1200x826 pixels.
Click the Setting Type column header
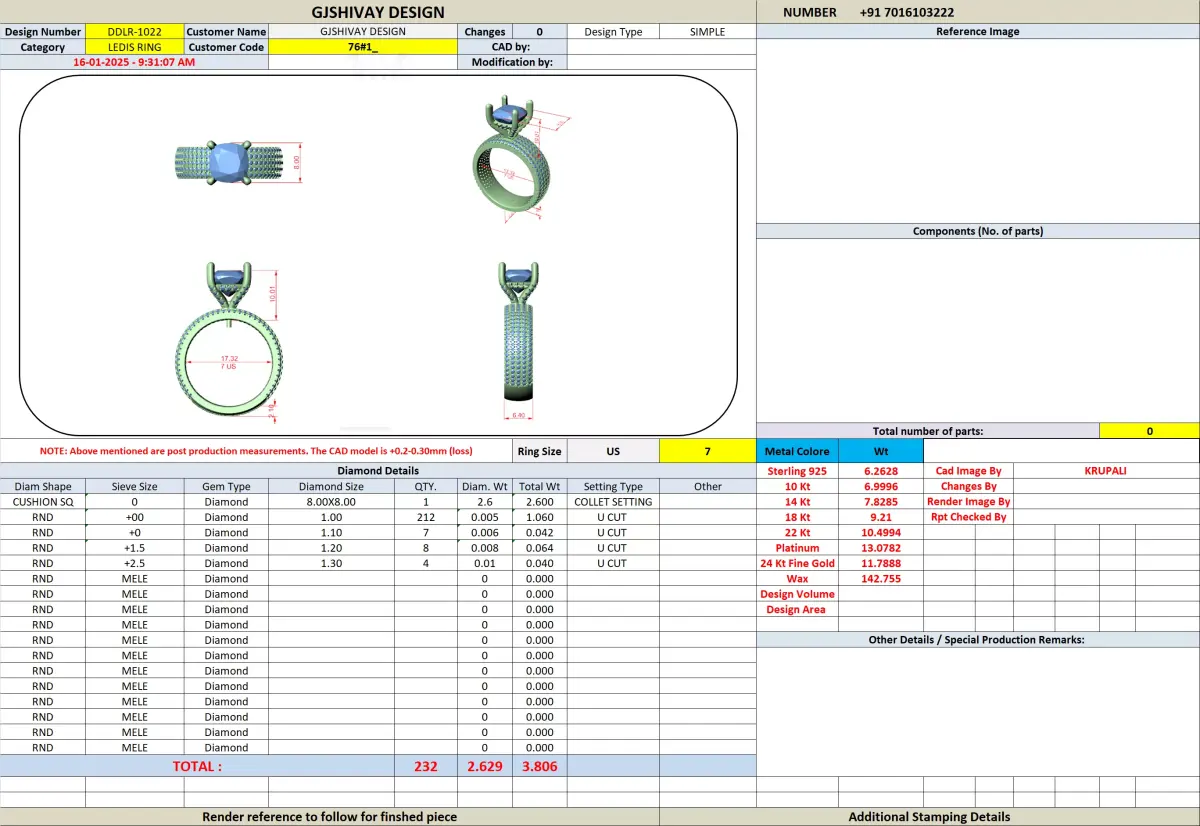tap(613, 486)
